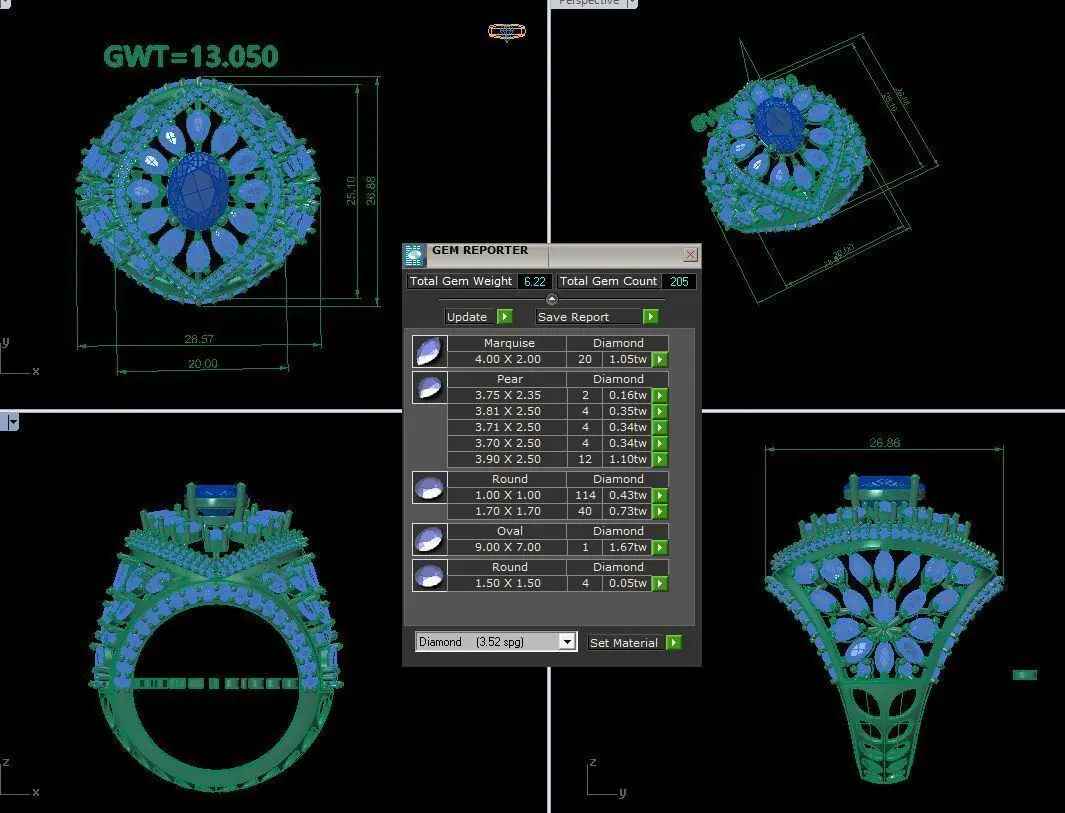Click the 3.90 X 2.50 size cell
The width and height of the screenshot is (1065, 813).
(507, 459)
